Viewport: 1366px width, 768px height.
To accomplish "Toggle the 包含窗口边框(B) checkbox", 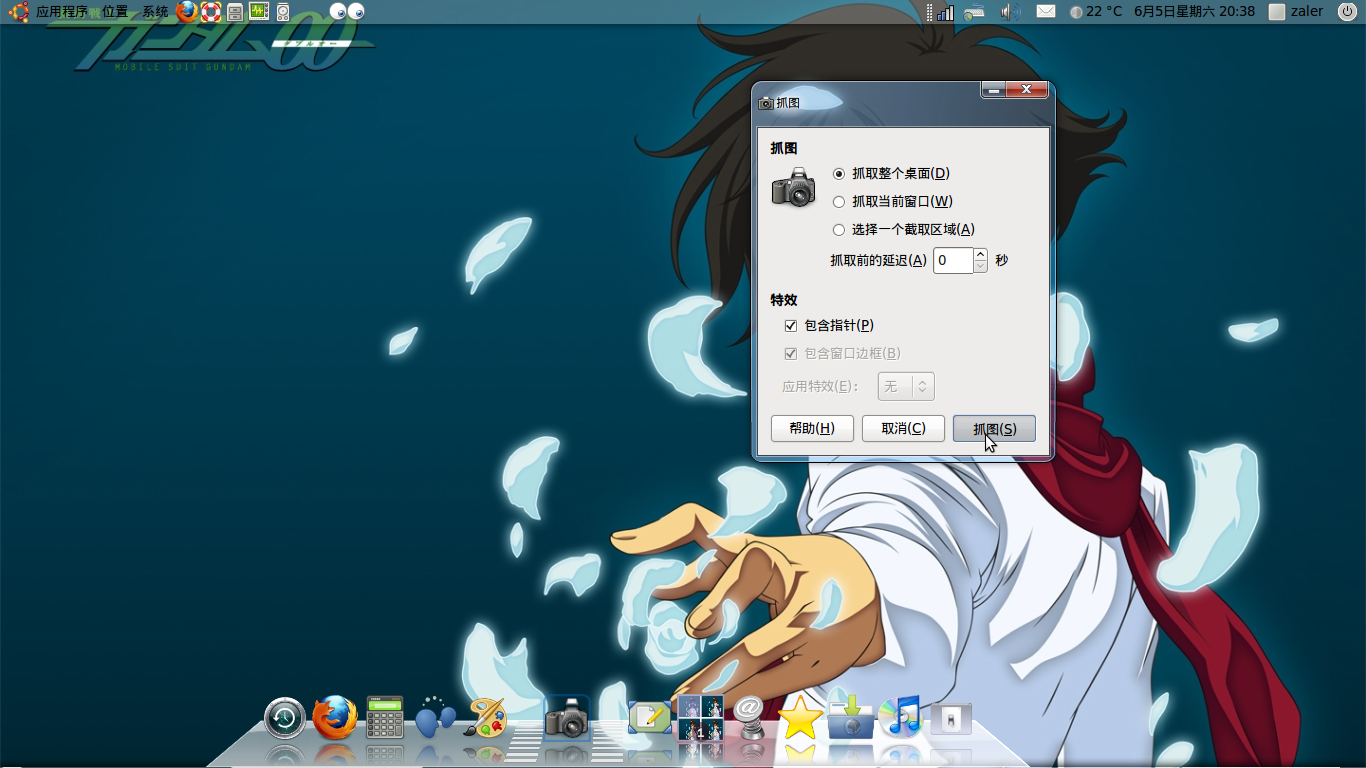I will click(842, 353).
